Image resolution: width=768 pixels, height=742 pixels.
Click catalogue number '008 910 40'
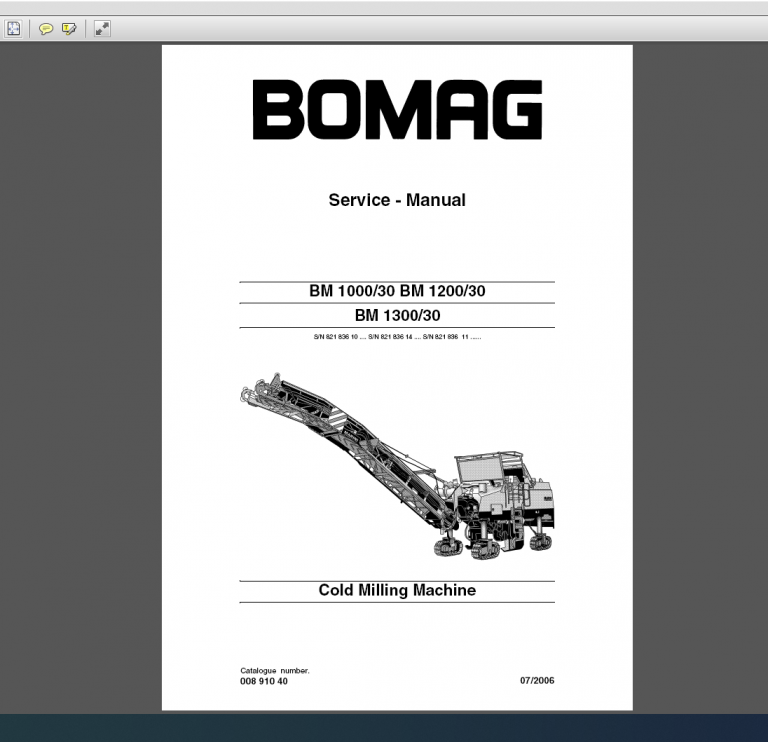click(264, 681)
